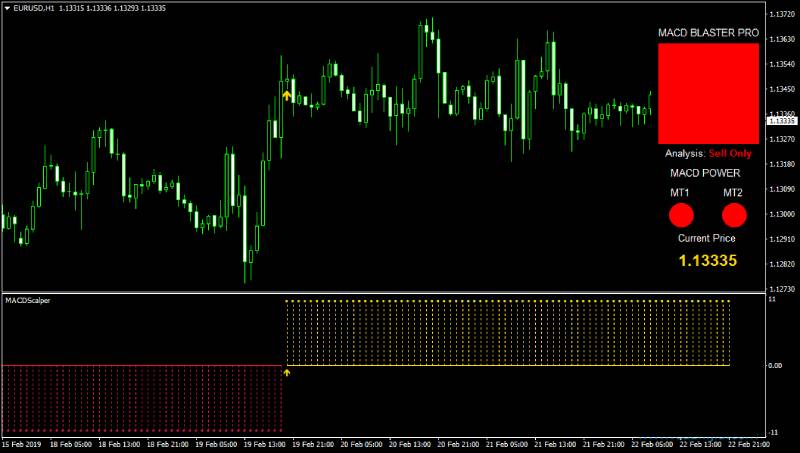
Task: Click the MT2 red signal circle
Action: tap(734, 214)
